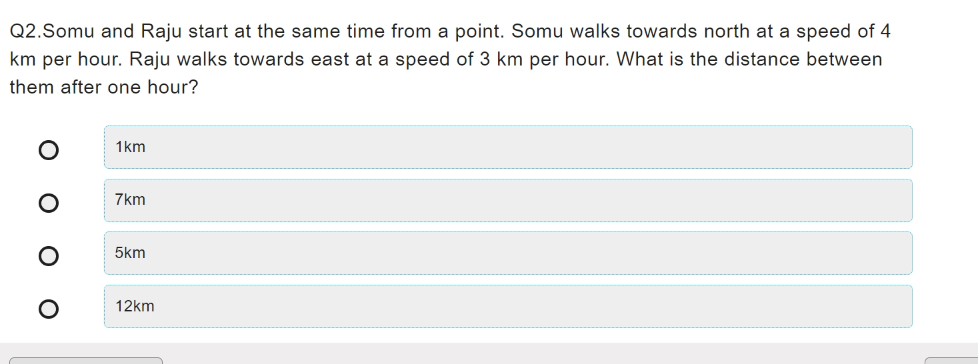Mark the 12km radio option

49,309
